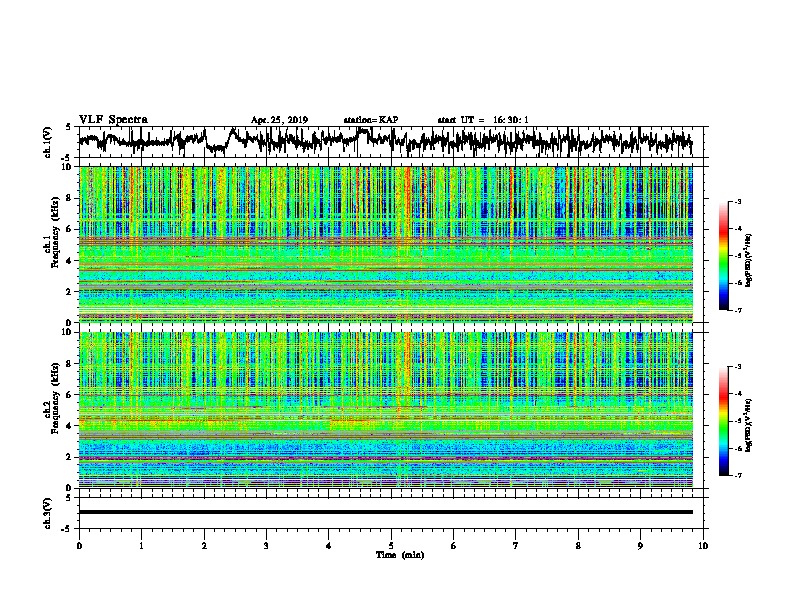Click inside the ch.1 spectrogram panel
The height and width of the screenshot is (612, 792).
click(386, 244)
